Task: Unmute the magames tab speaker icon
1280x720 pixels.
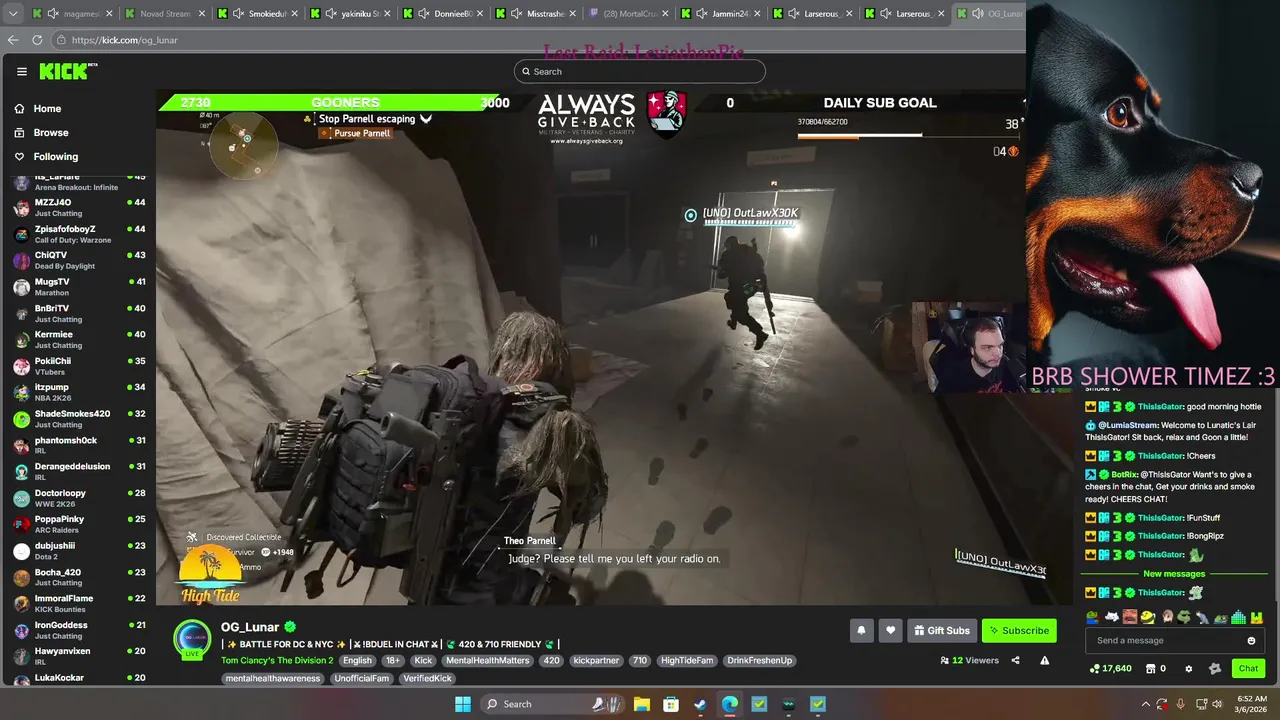Action: click(x=53, y=14)
